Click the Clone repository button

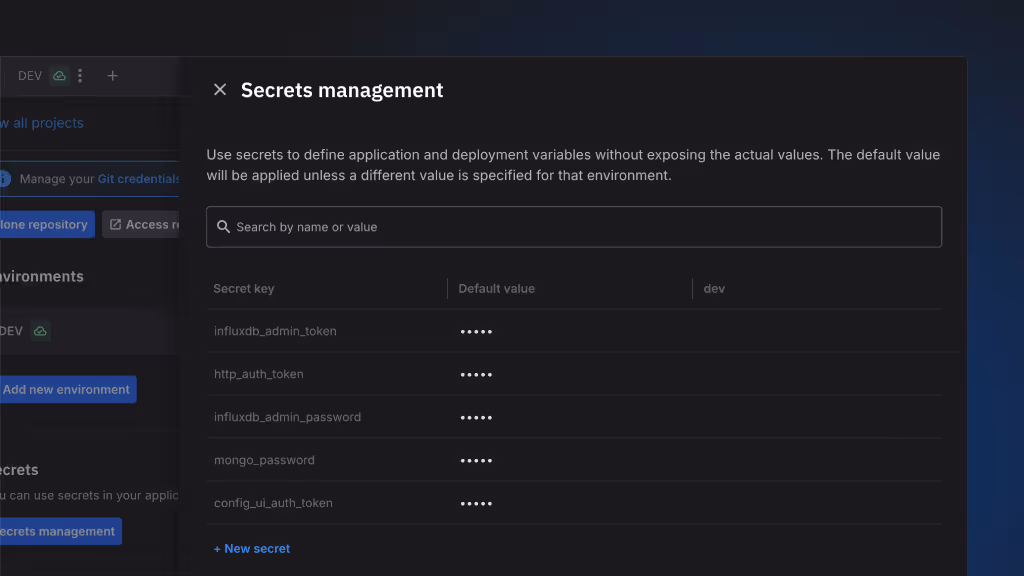tap(44, 225)
